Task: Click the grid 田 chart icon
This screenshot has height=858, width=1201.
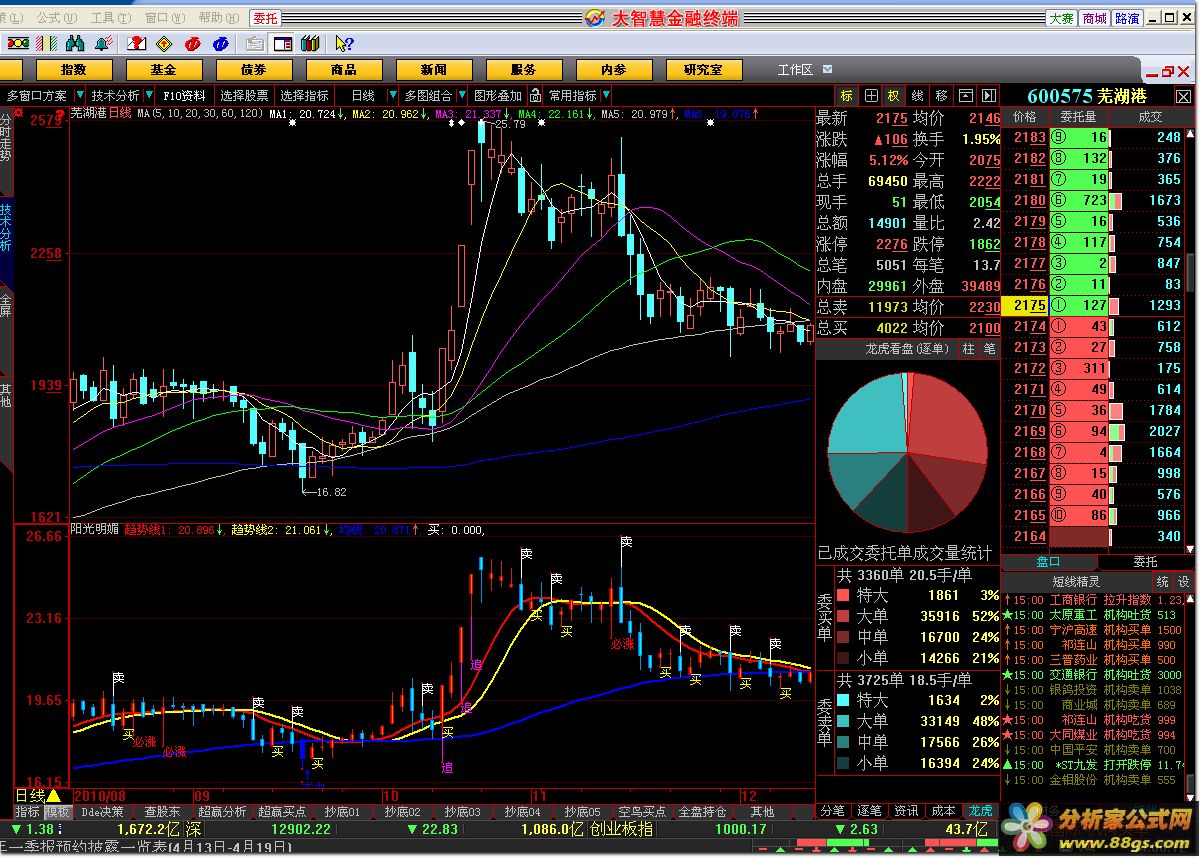Action: point(871,96)
